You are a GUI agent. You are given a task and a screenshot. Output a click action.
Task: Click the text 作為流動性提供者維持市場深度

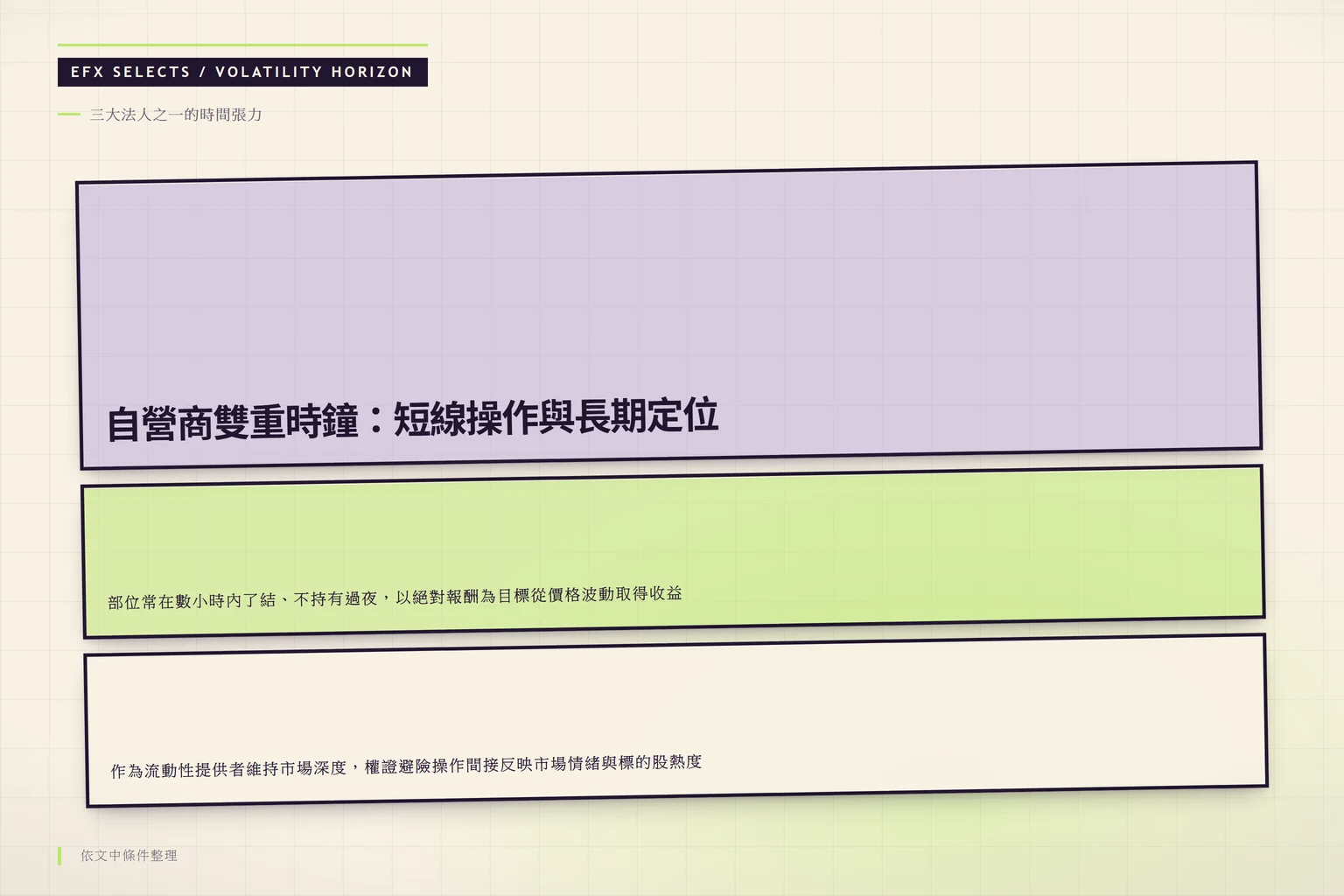229,770
